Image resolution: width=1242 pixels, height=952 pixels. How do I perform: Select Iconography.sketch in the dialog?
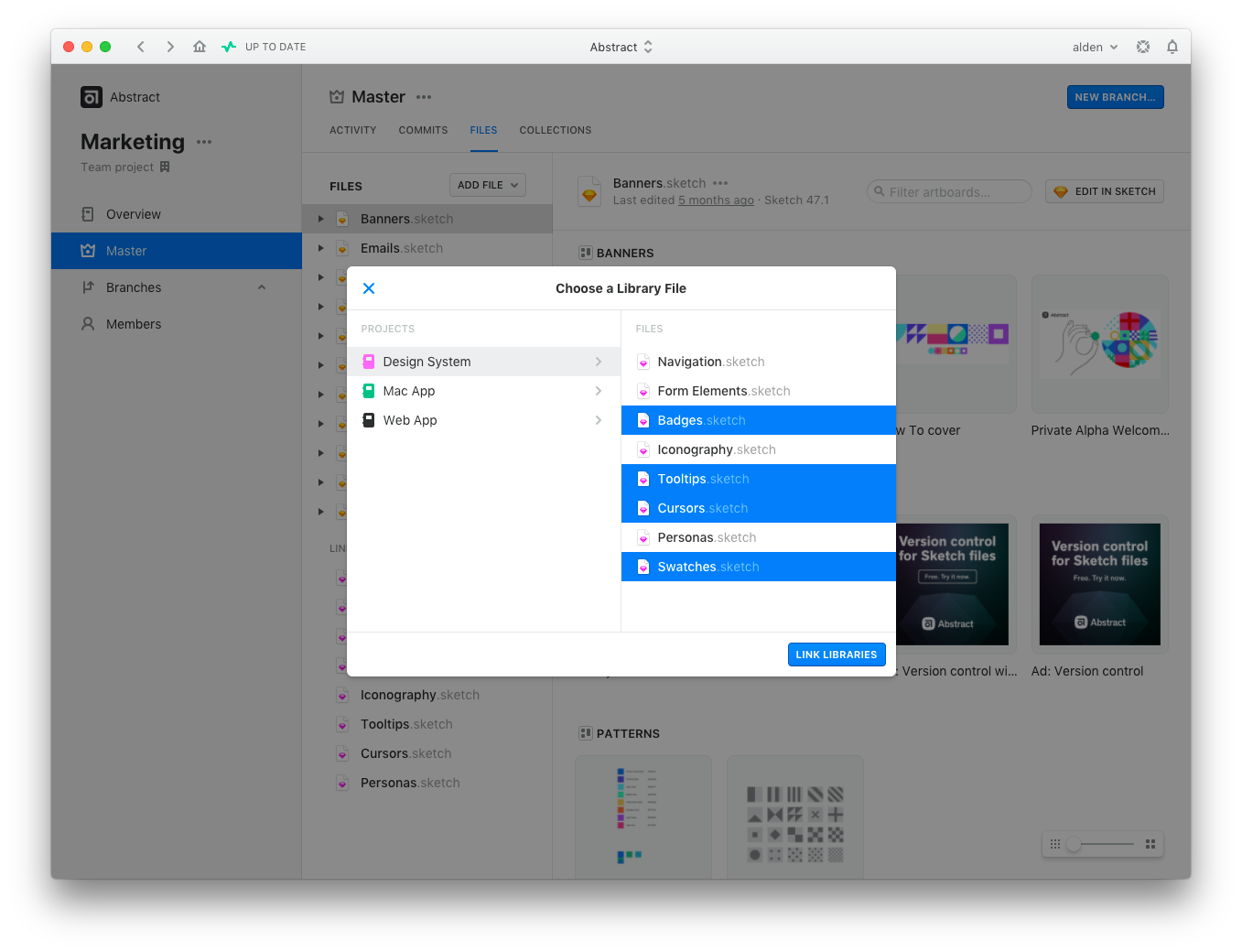pyautogui.click(x=758, y=449)
